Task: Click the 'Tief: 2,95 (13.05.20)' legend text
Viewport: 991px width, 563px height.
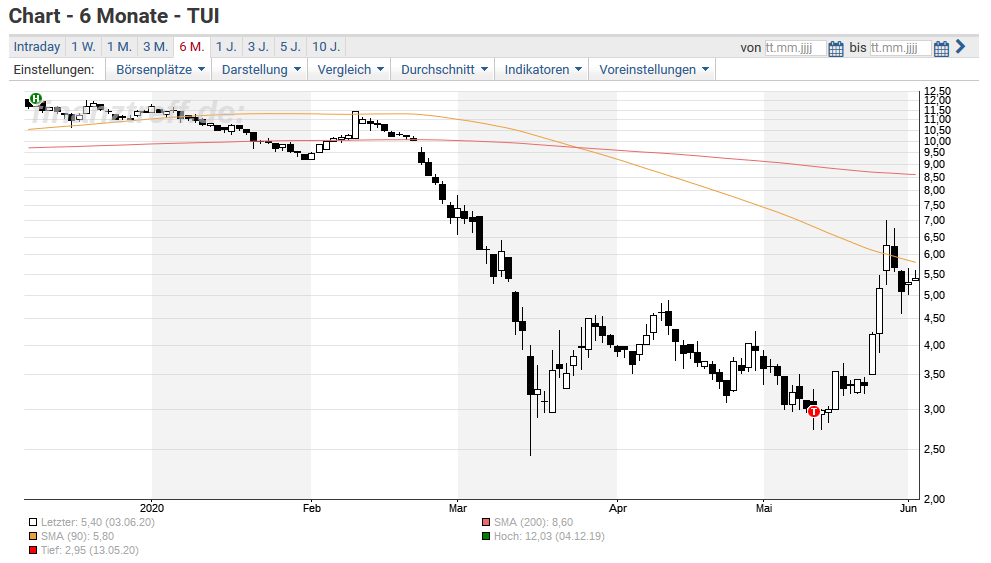Action: click(x=90, y=550)
